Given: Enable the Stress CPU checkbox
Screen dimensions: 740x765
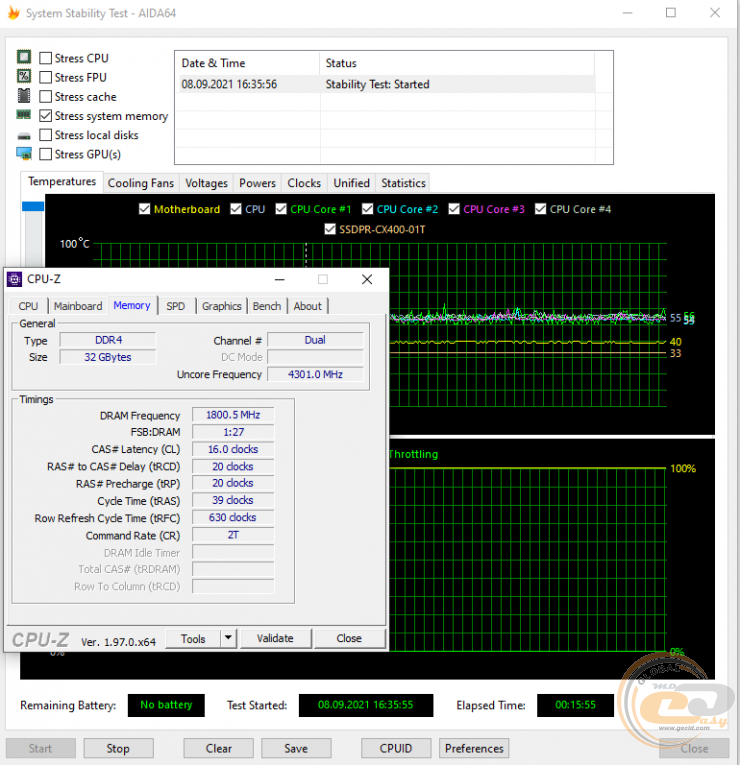Looking at the screenshot, I should pos(45,58).
